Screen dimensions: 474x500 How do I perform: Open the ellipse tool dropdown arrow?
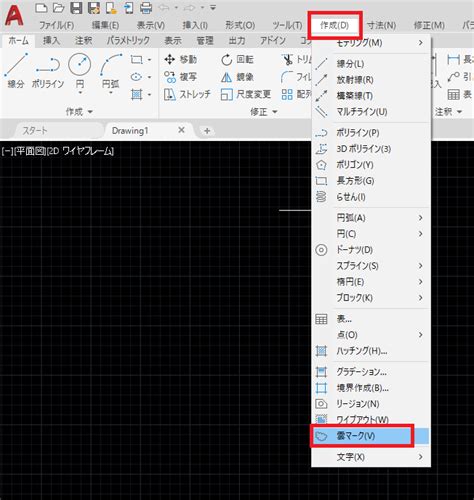(149, 77)
